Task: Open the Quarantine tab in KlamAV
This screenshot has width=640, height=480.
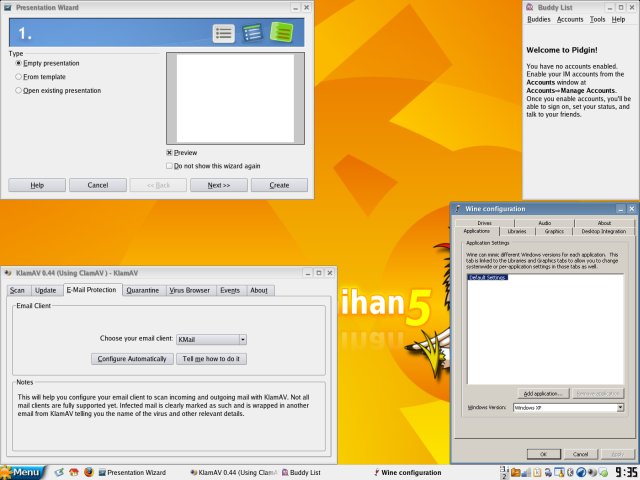Action: (x=142, y=290)
